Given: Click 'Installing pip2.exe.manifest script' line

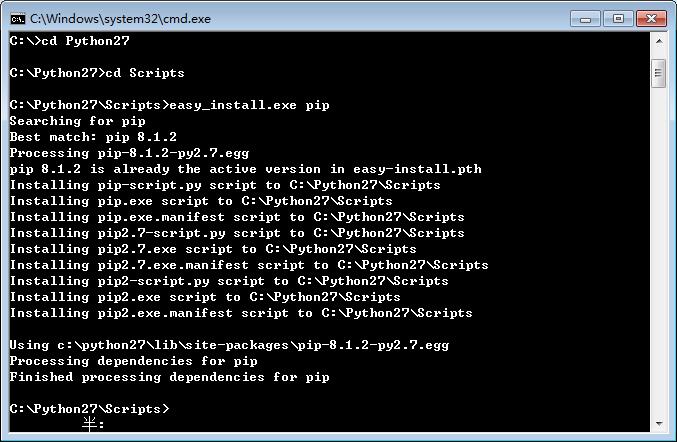Looking at the screenshot, I should click(x=241, y=313).
